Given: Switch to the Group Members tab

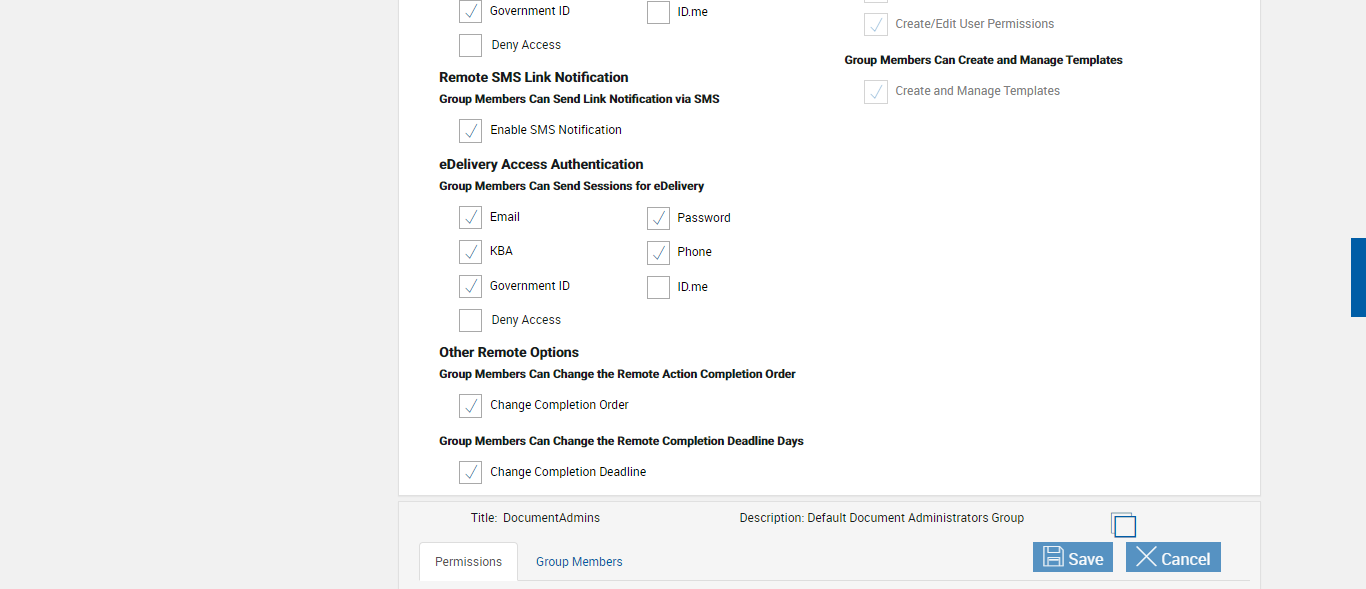Looking at the screenshot, I should click(x=579, y=562).
